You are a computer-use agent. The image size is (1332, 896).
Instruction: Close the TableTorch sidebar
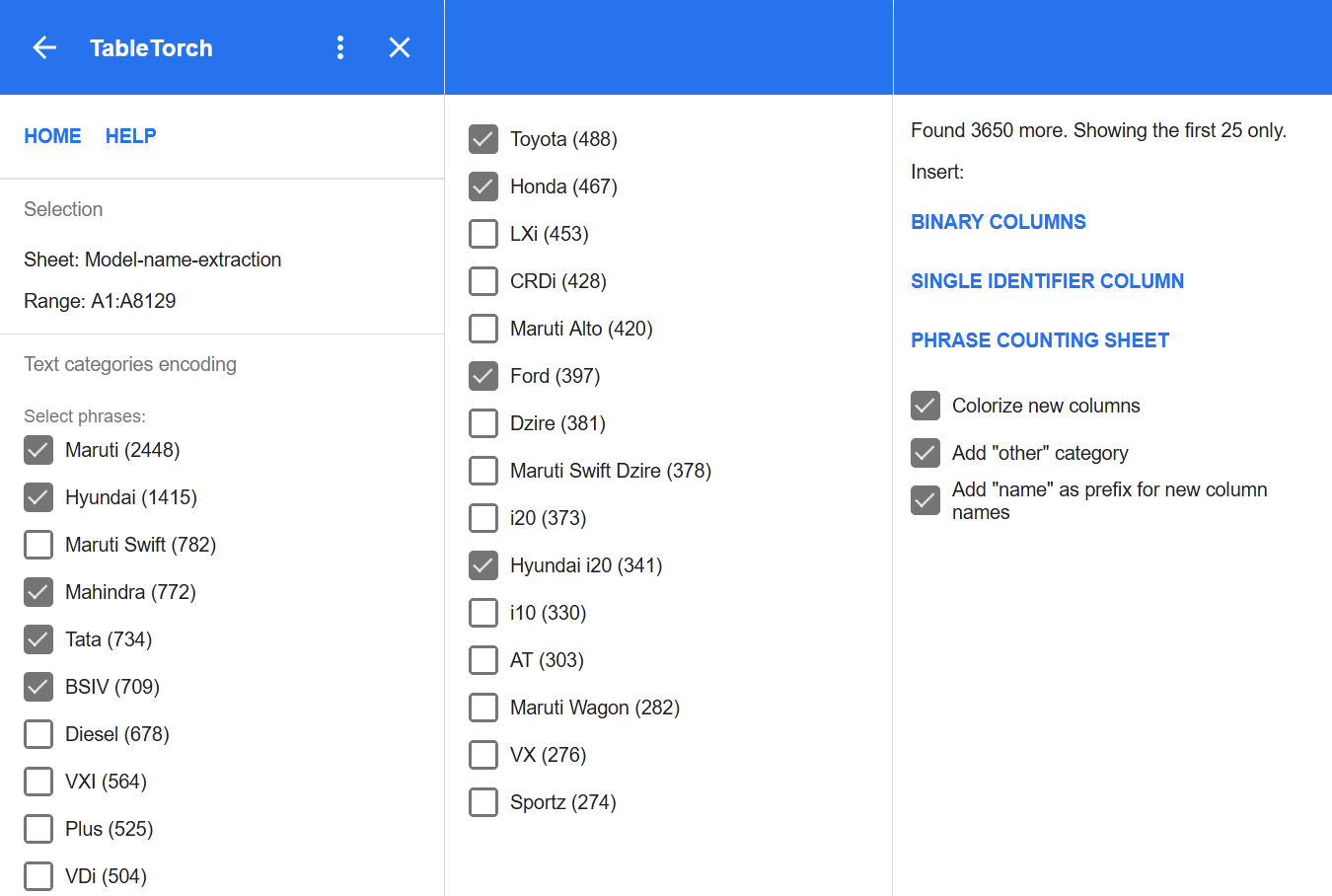pyautogui.click(x=400, y=47)
